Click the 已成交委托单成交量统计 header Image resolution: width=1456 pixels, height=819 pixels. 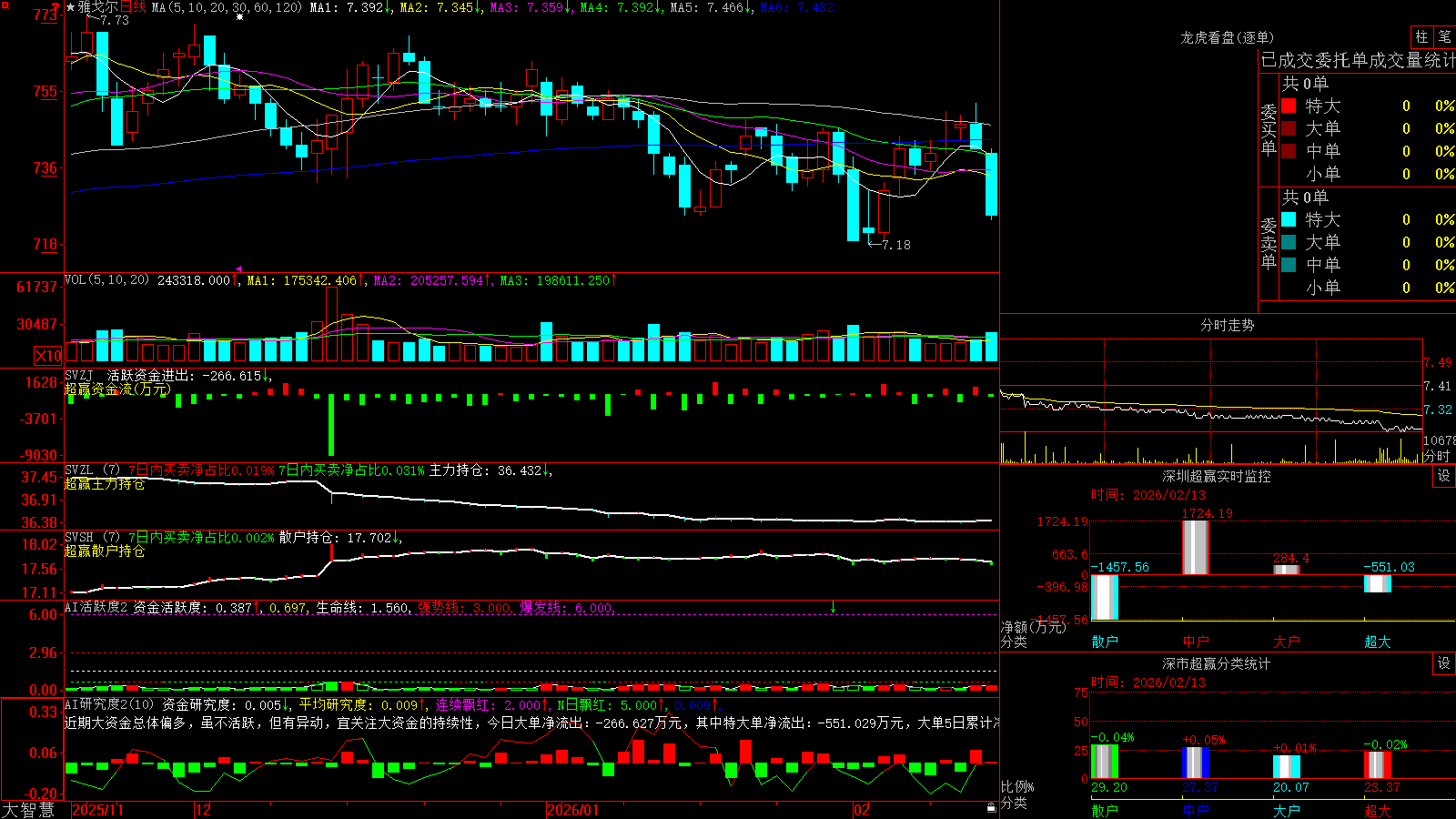point(1358,60)
